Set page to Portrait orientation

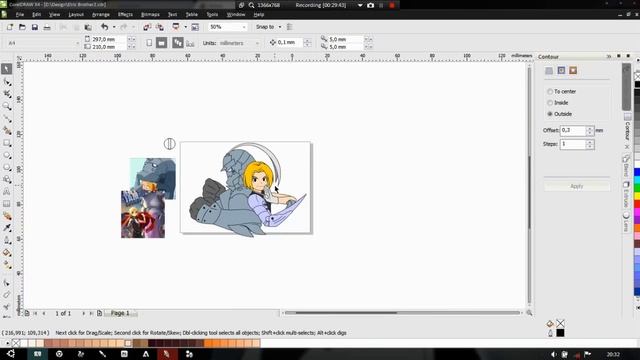tap(149, 43)
